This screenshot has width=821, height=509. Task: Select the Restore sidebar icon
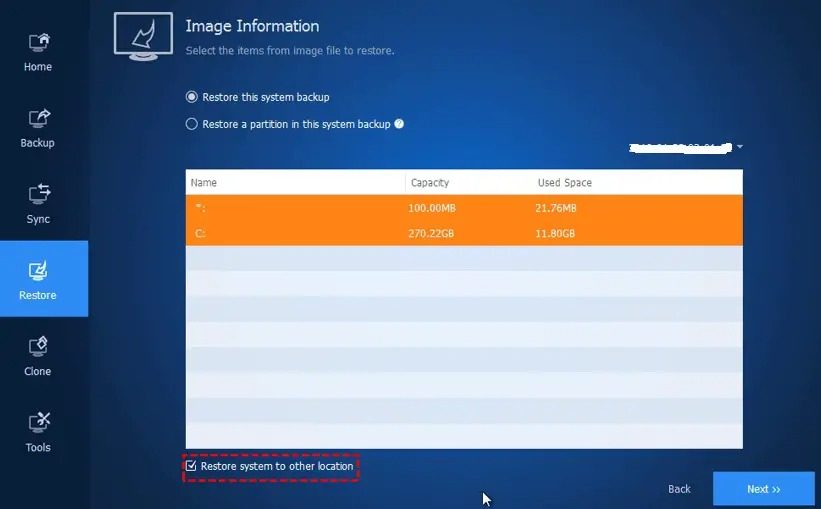point(38,271)
